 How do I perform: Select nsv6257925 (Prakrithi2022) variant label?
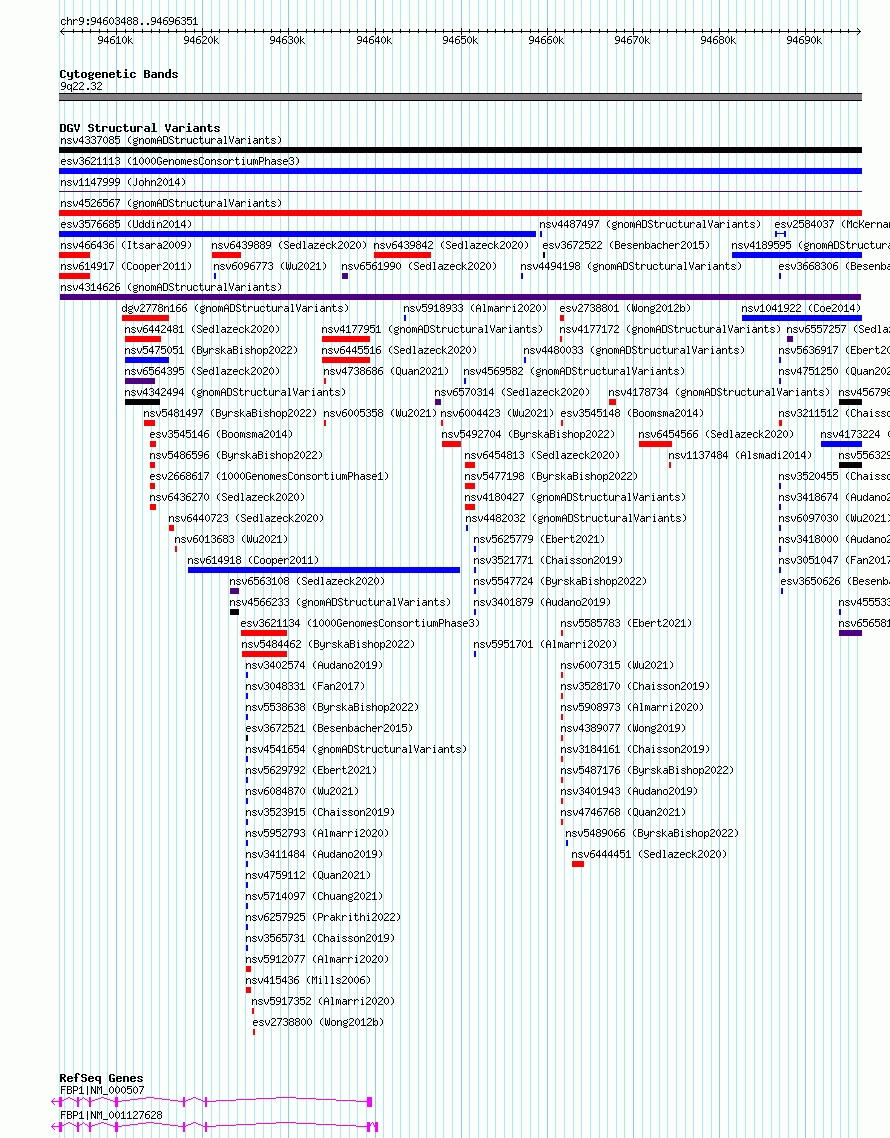322,918
